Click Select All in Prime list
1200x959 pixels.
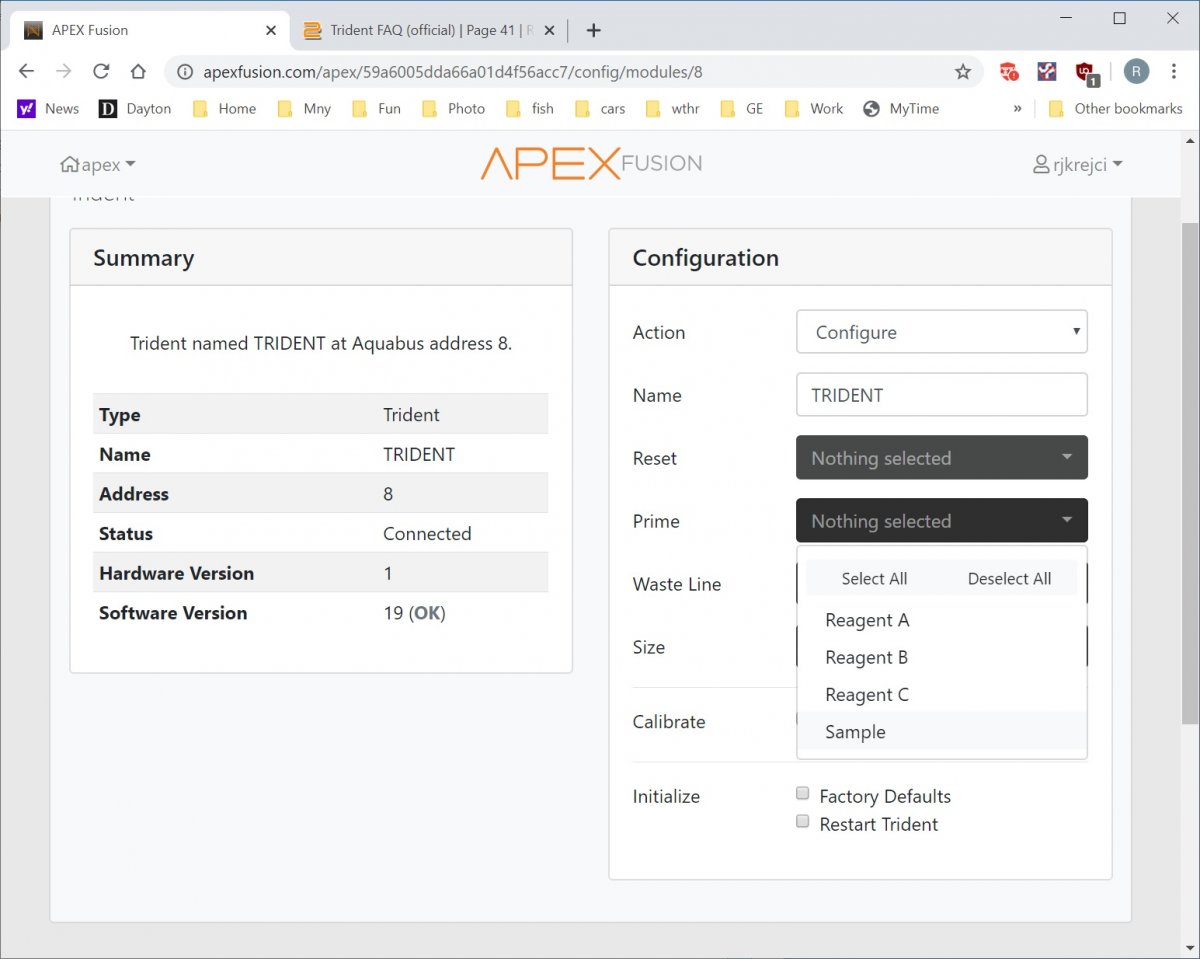point(874,579)
